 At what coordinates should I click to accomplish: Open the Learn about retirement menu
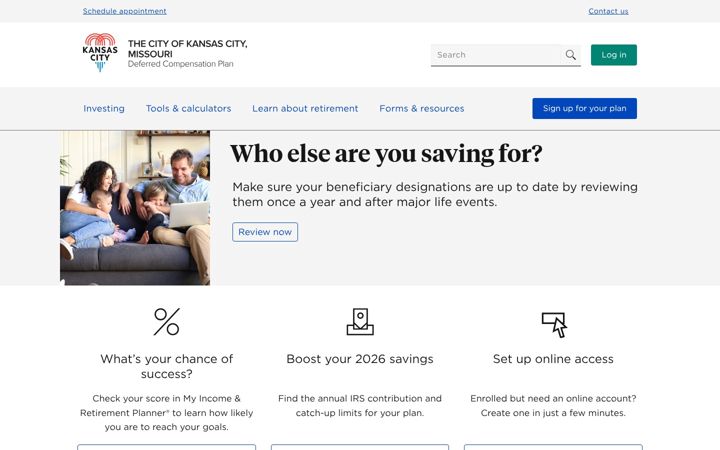(305, 108)
